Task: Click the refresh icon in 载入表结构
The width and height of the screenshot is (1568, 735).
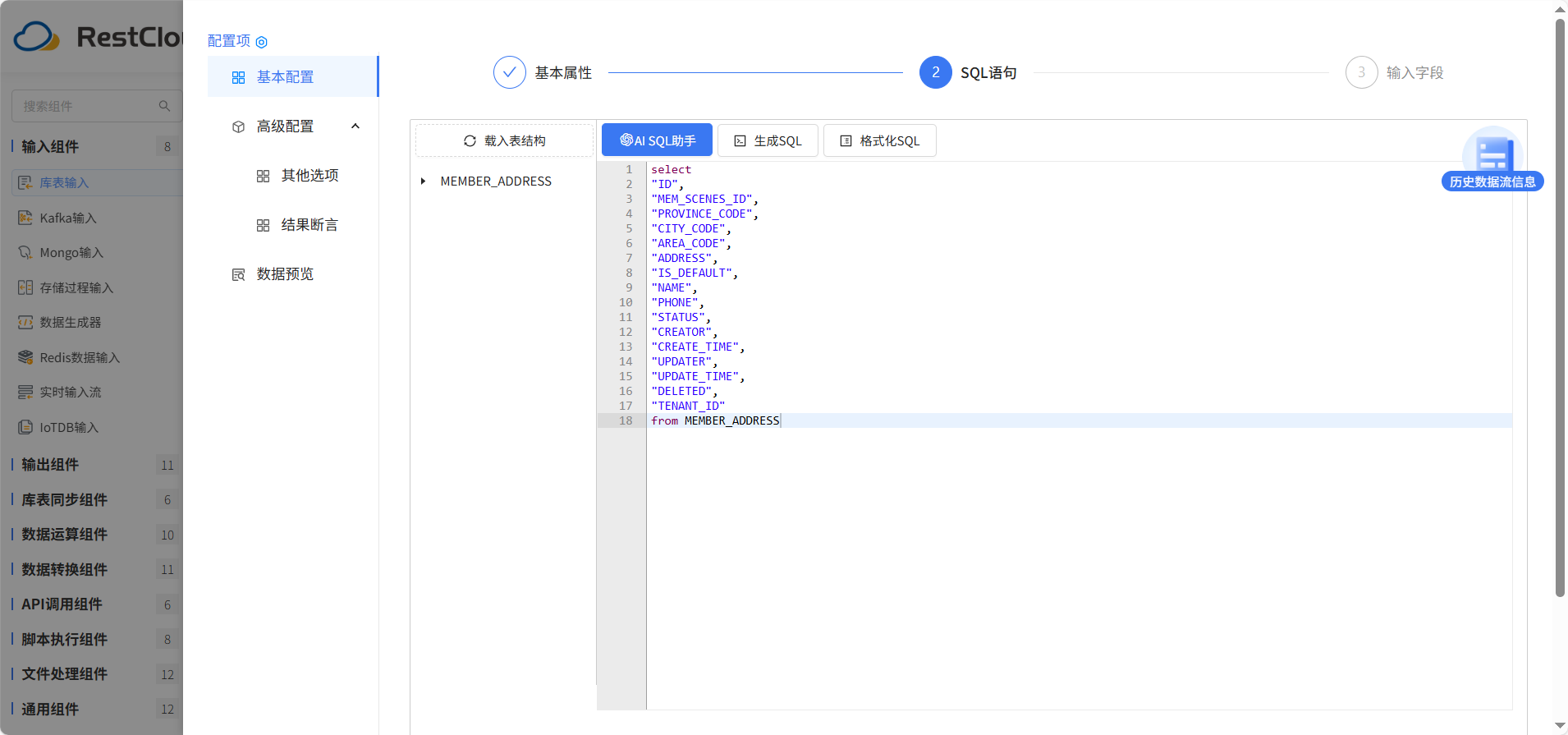Action: (x=470, y=141)
